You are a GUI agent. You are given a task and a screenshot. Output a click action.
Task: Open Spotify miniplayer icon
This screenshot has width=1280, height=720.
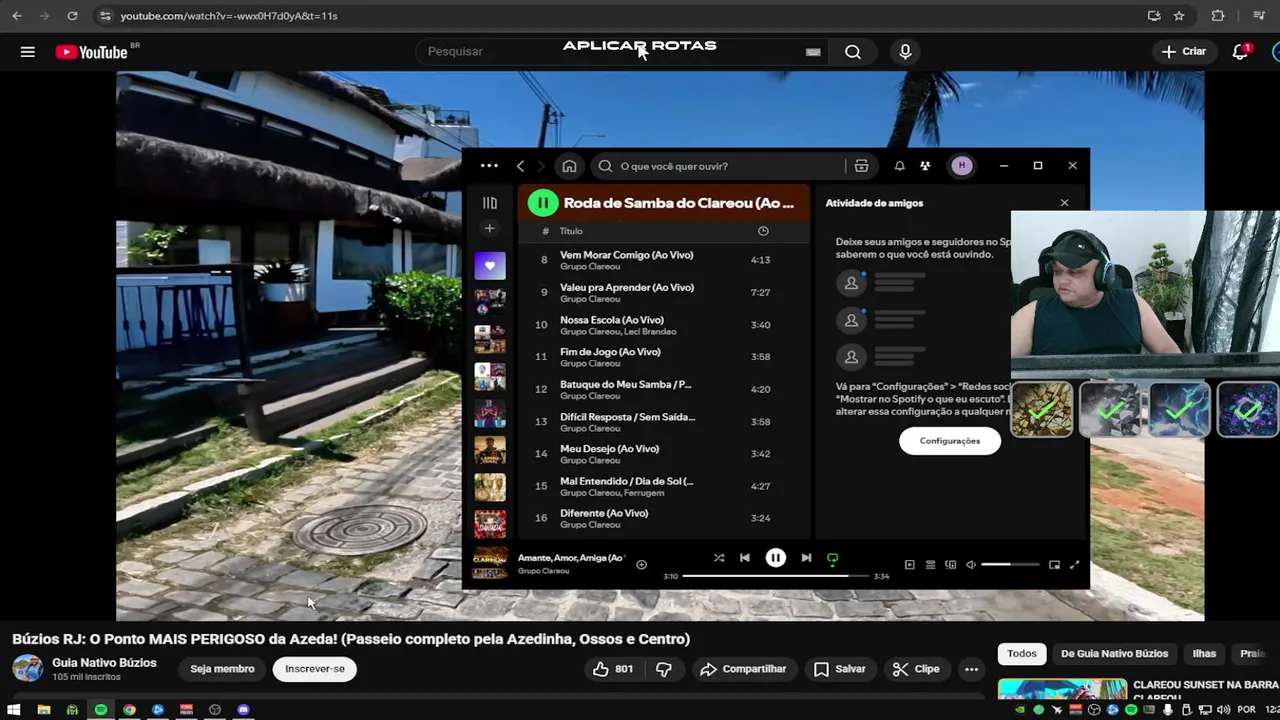tap(1054, 565)
